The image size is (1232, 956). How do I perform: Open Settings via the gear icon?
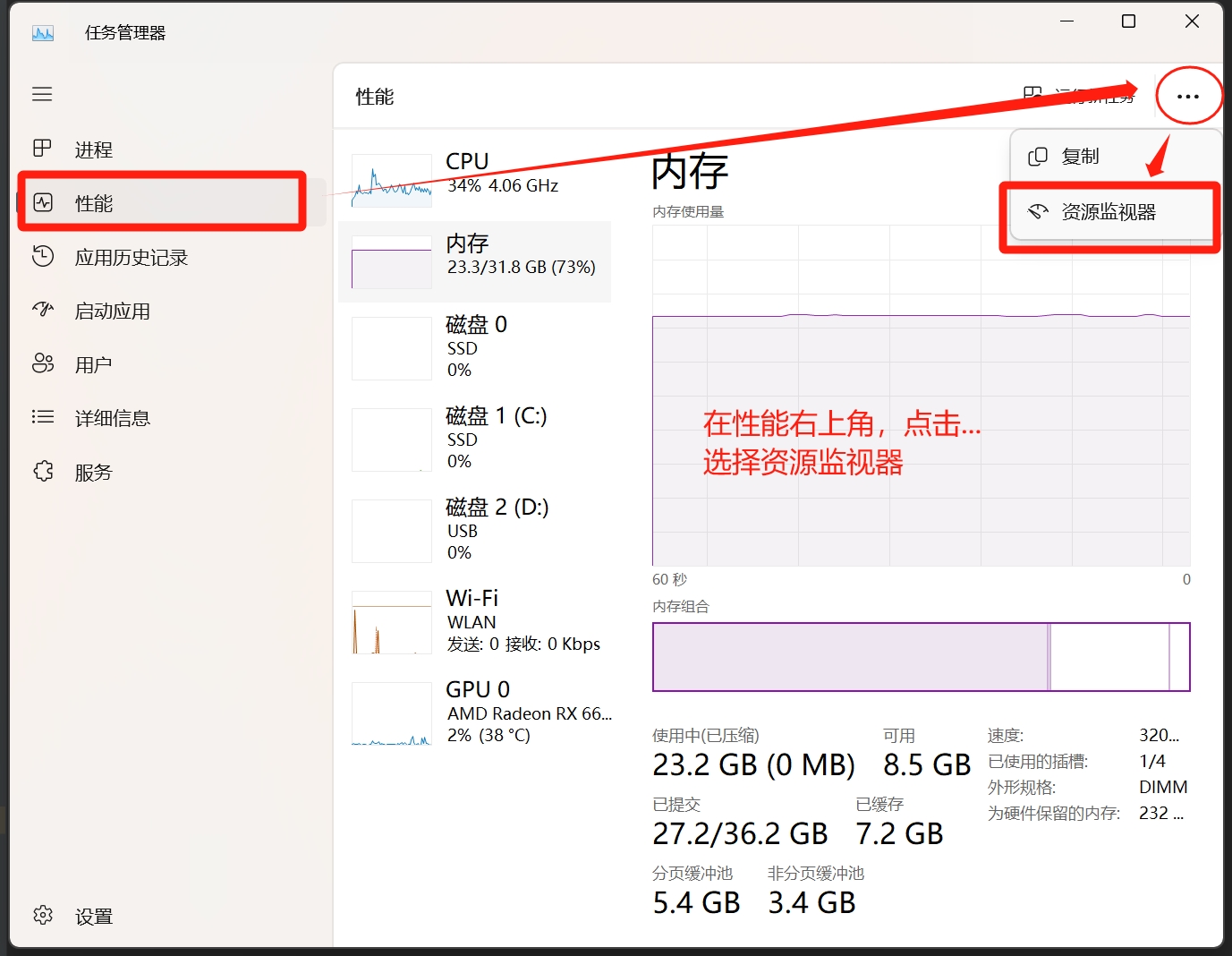point(42,915)
